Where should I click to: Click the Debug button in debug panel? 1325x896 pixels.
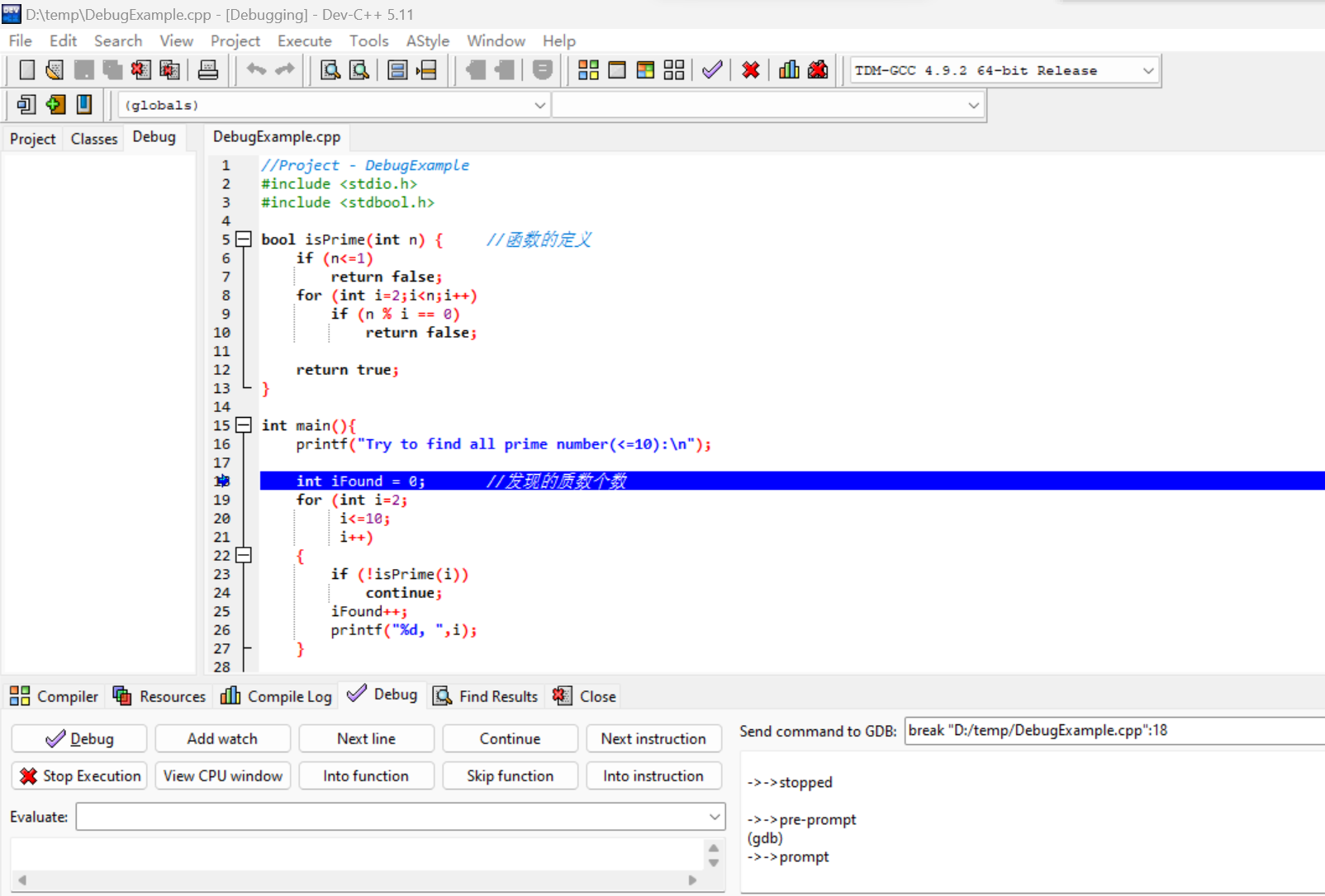[79, 738]
